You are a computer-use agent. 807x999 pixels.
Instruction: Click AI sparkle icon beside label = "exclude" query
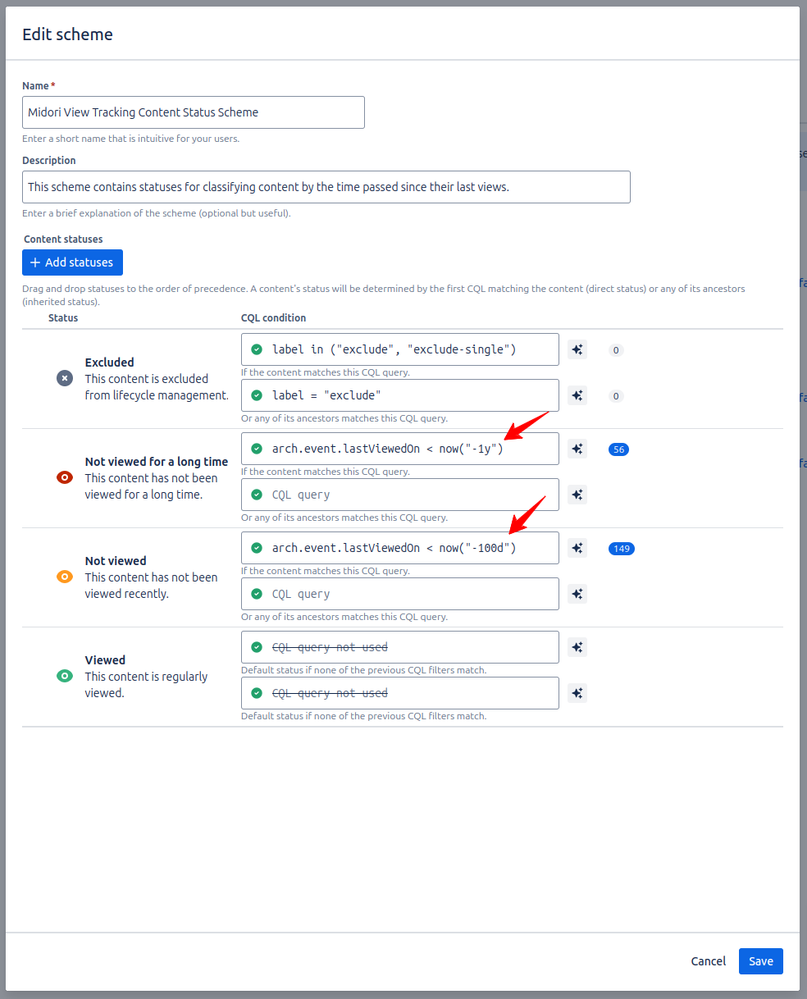[577, 395]
